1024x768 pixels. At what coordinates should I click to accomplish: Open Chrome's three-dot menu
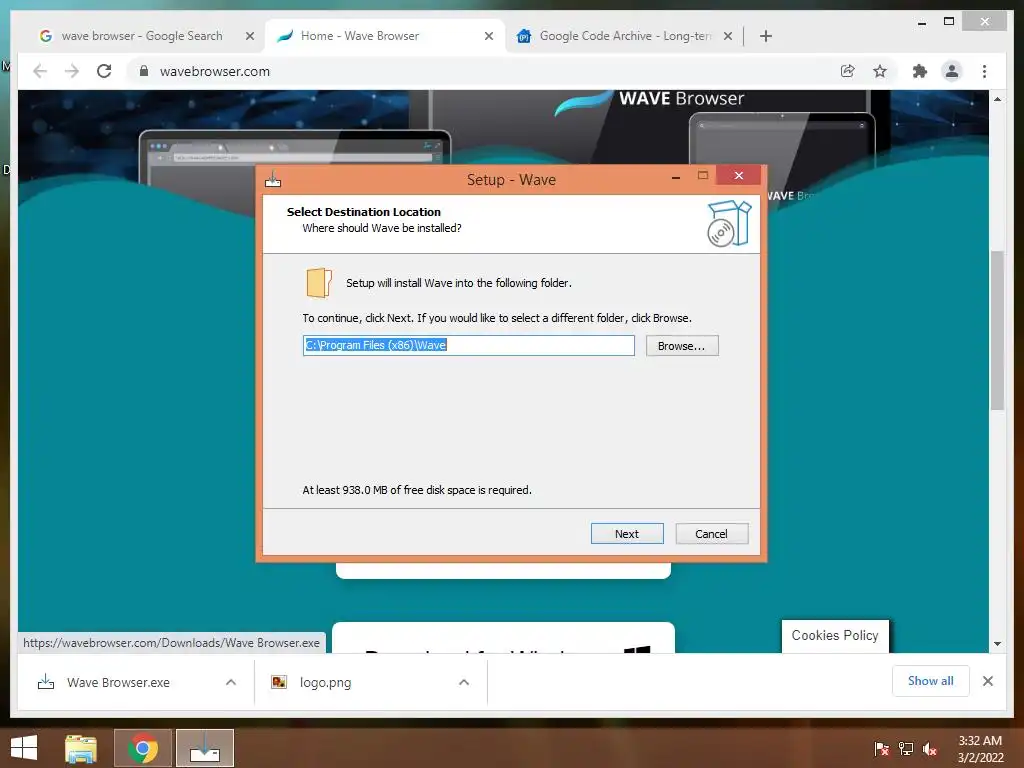(984, 71)
